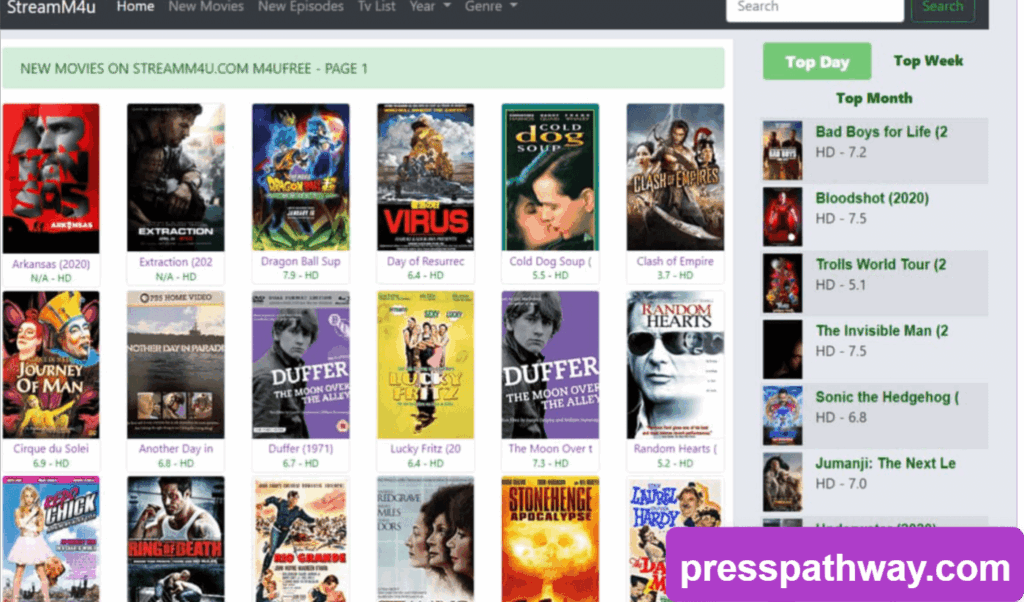
Task: Click the Extraction (202 title link
Action: [x=176, y=262]
